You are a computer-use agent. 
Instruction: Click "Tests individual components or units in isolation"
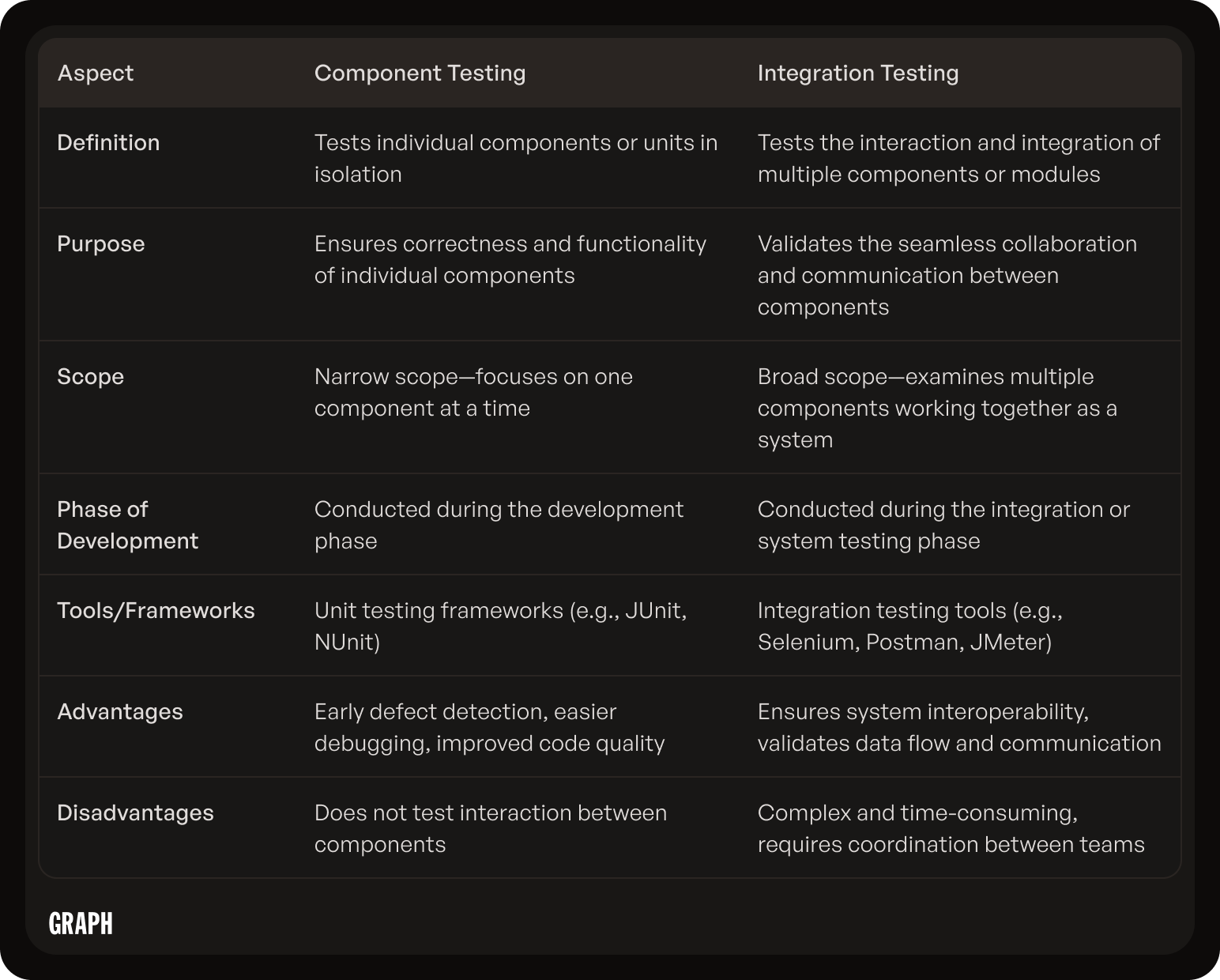[x=516, y=158]
